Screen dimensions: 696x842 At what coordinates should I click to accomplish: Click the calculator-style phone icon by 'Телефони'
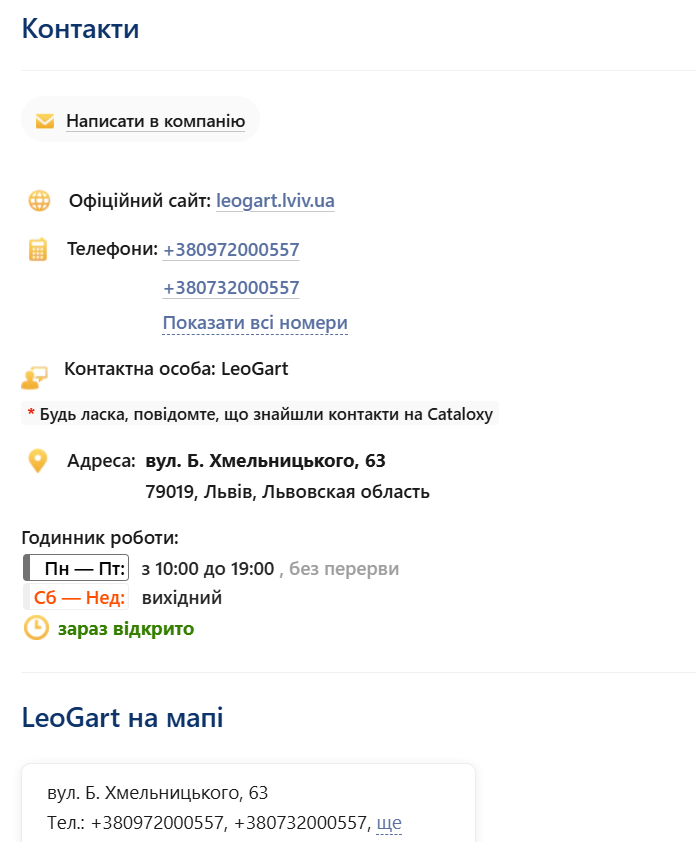(x=38, y=250)
